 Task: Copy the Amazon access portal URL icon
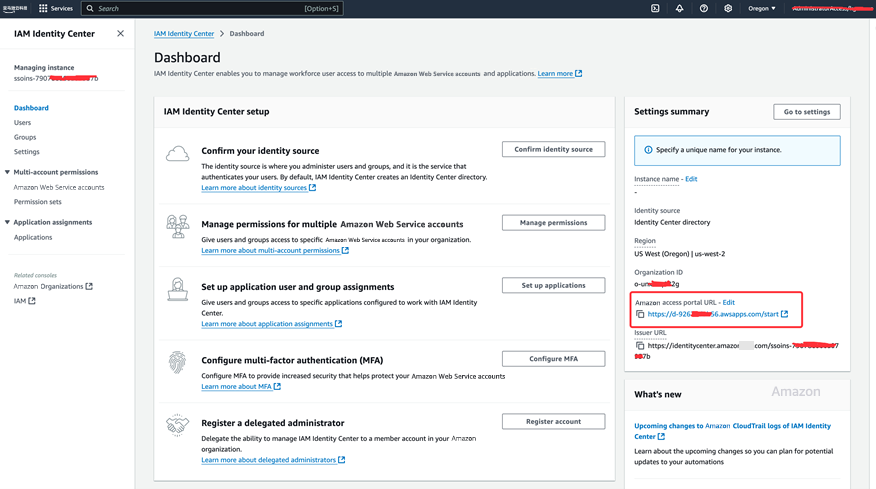(640, 315)
